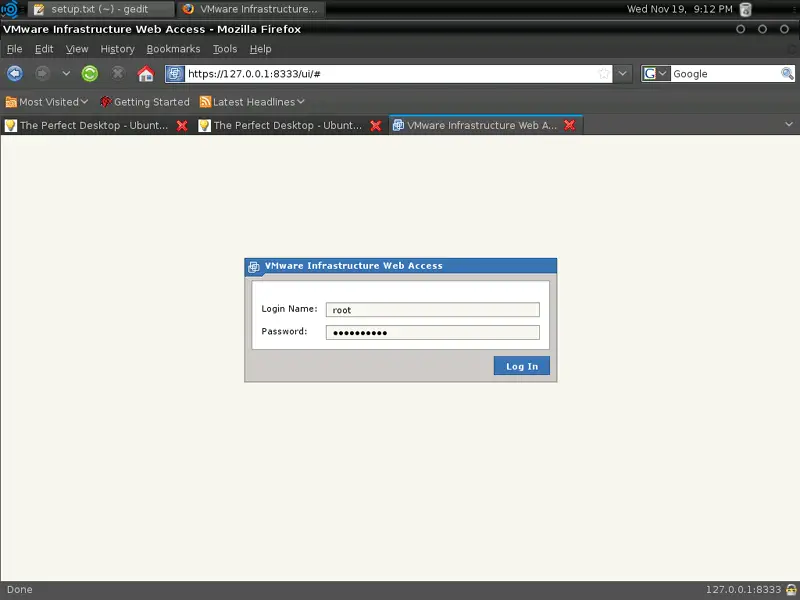Click inside the Google search box
The height and width of the screenshot is (600, 800).
(x=725, y=74)
